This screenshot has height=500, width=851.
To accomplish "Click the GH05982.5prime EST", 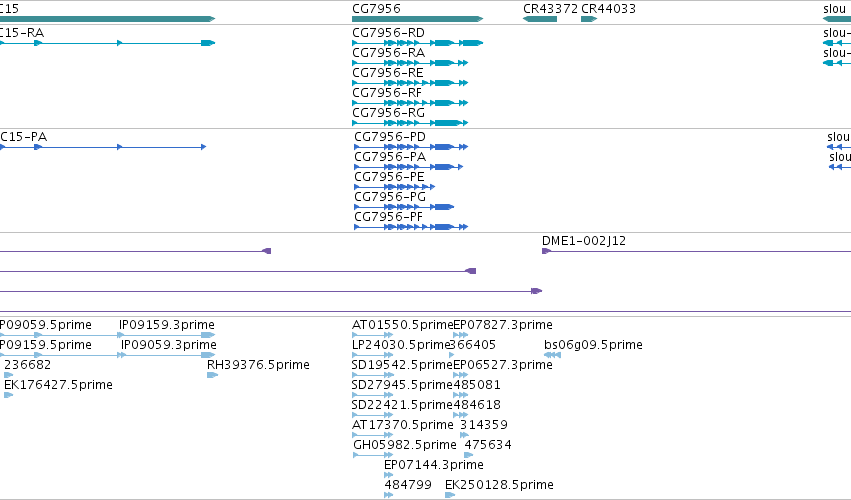I will coord(373,455).
